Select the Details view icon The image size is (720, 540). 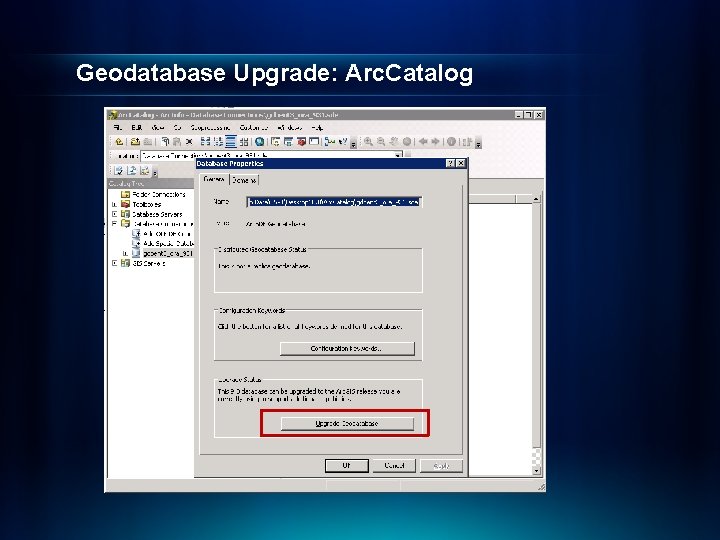click(x=231, y=142)
